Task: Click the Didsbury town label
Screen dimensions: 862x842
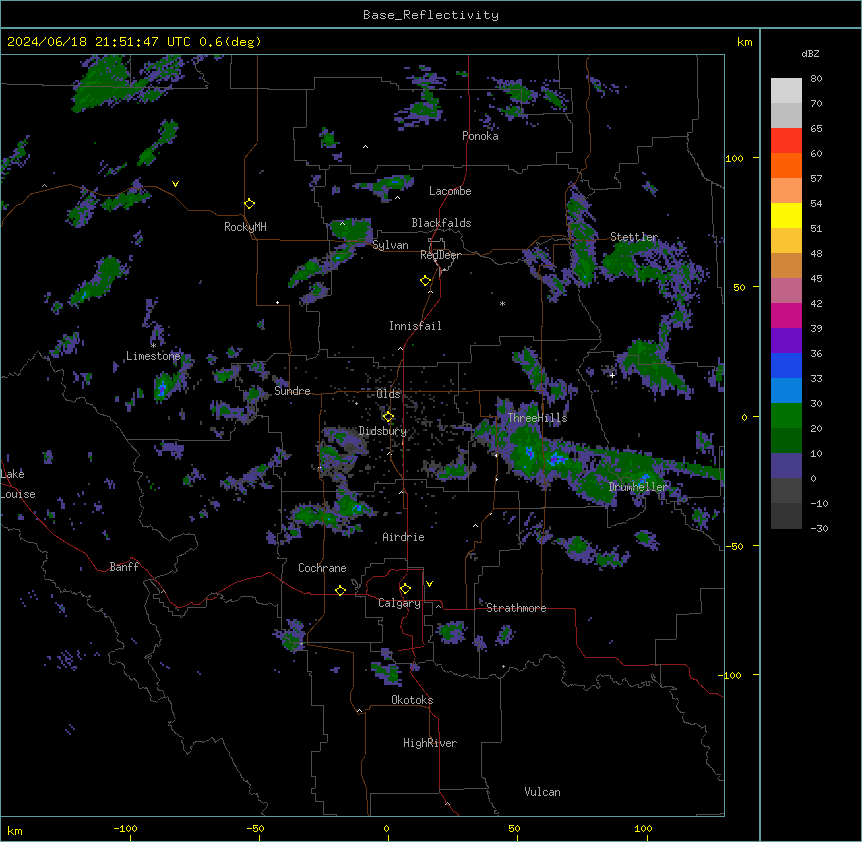Action: tap(383, 431)
